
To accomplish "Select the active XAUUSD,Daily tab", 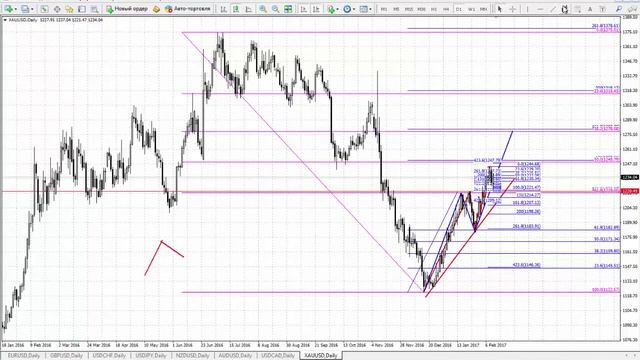I will coord(321,356).
